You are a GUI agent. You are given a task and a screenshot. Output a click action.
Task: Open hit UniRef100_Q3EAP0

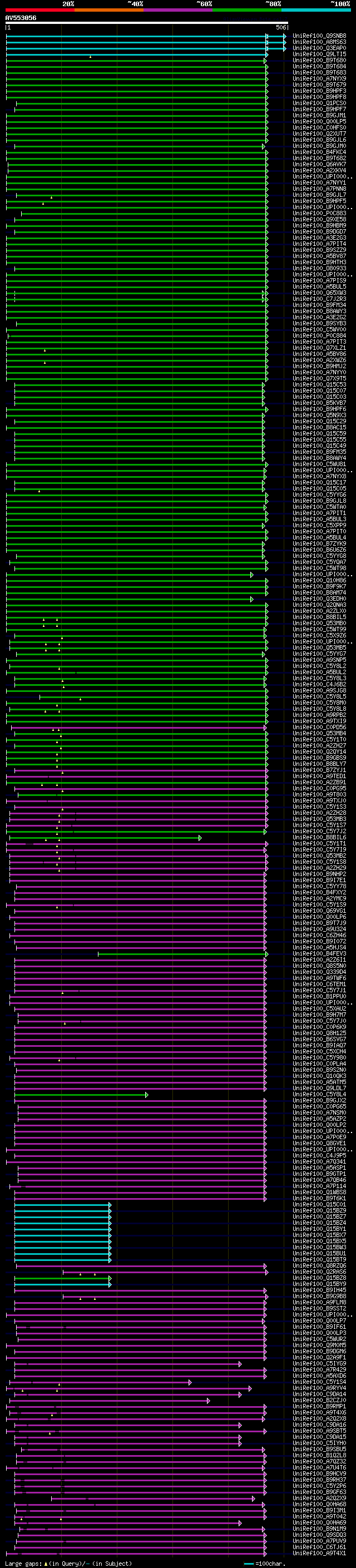tap(319, 48)
